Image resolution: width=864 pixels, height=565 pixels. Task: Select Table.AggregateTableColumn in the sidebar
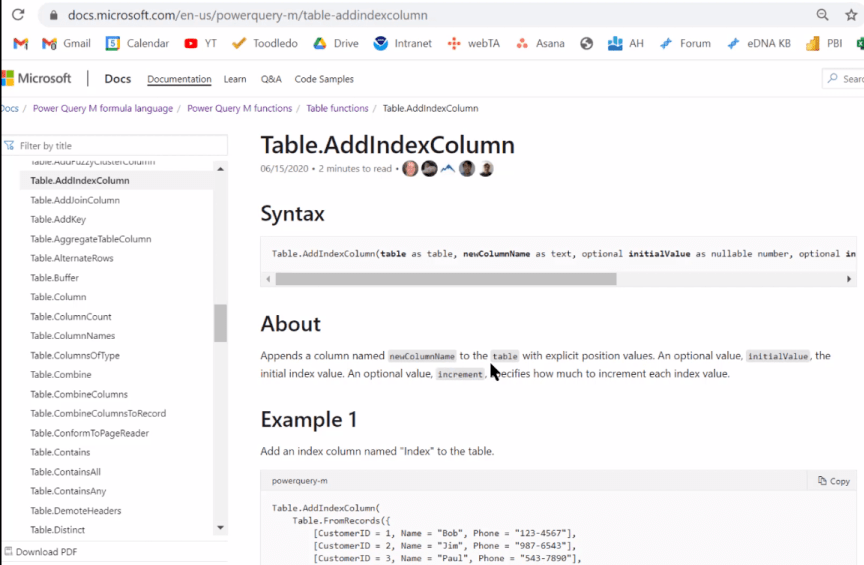tap(90, 239)
